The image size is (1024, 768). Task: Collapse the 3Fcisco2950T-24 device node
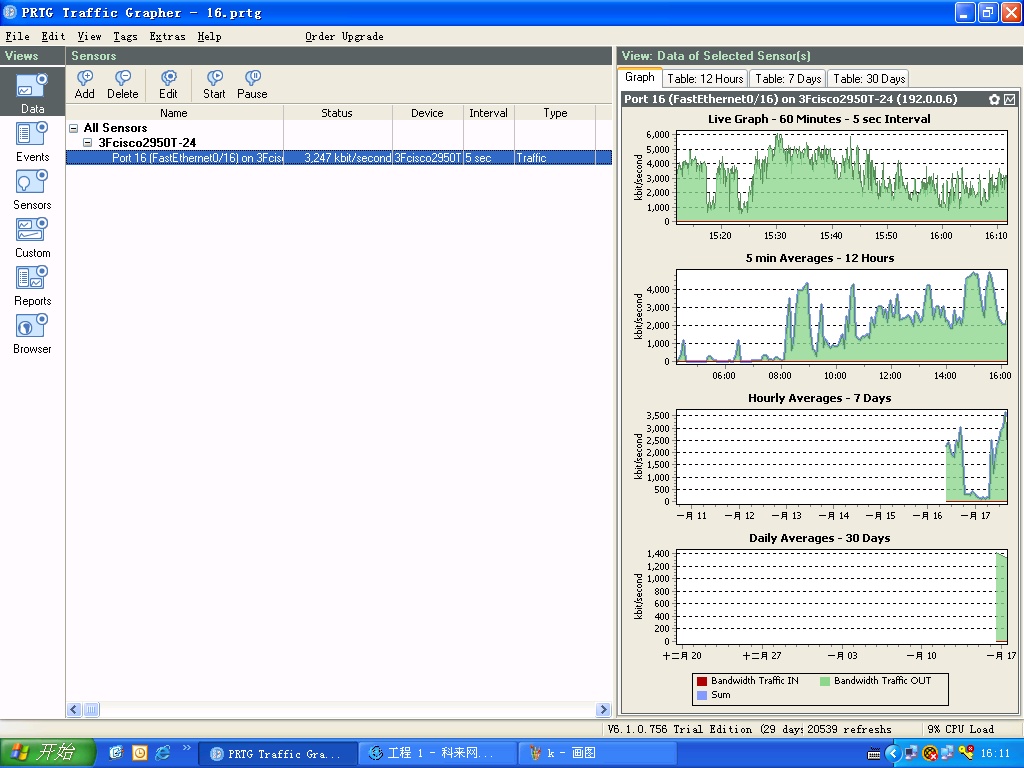(x=88, y=143)
